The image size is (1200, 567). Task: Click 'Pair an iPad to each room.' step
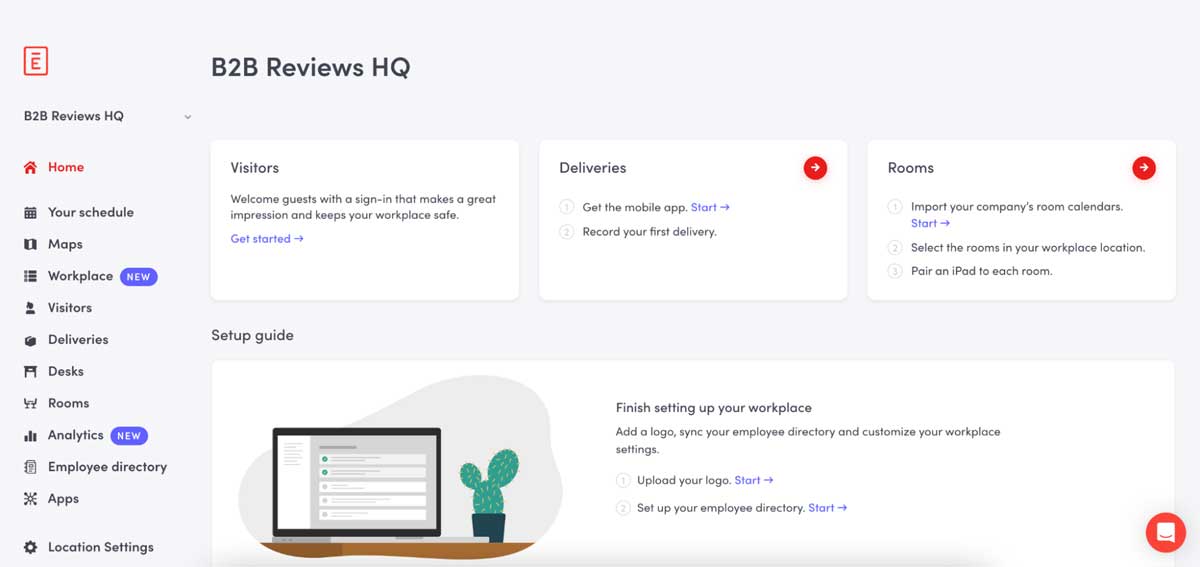[x=982, y=272]
